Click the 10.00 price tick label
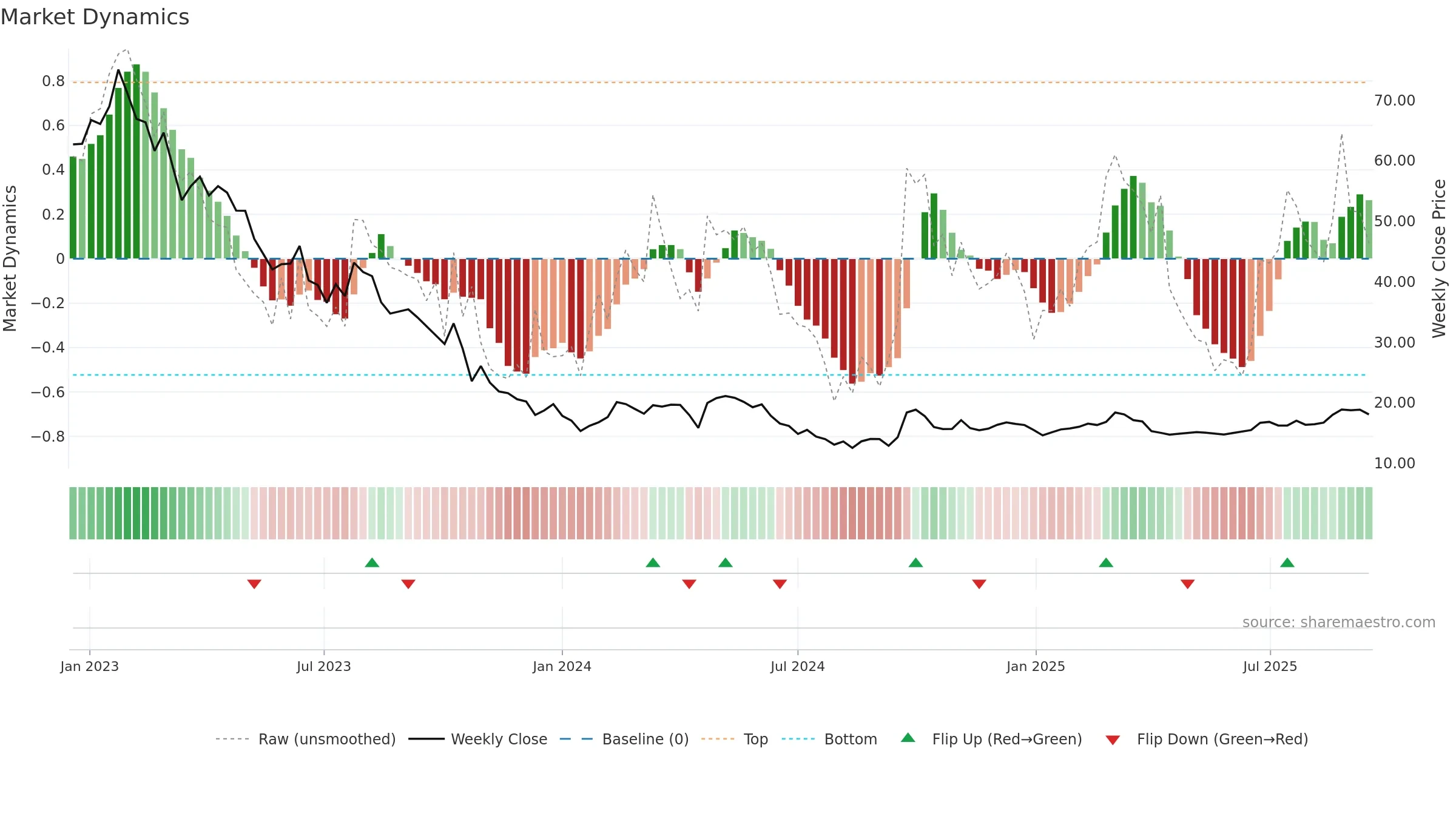The height and width of the screenshot is (819, 1456). (1395, 463)
